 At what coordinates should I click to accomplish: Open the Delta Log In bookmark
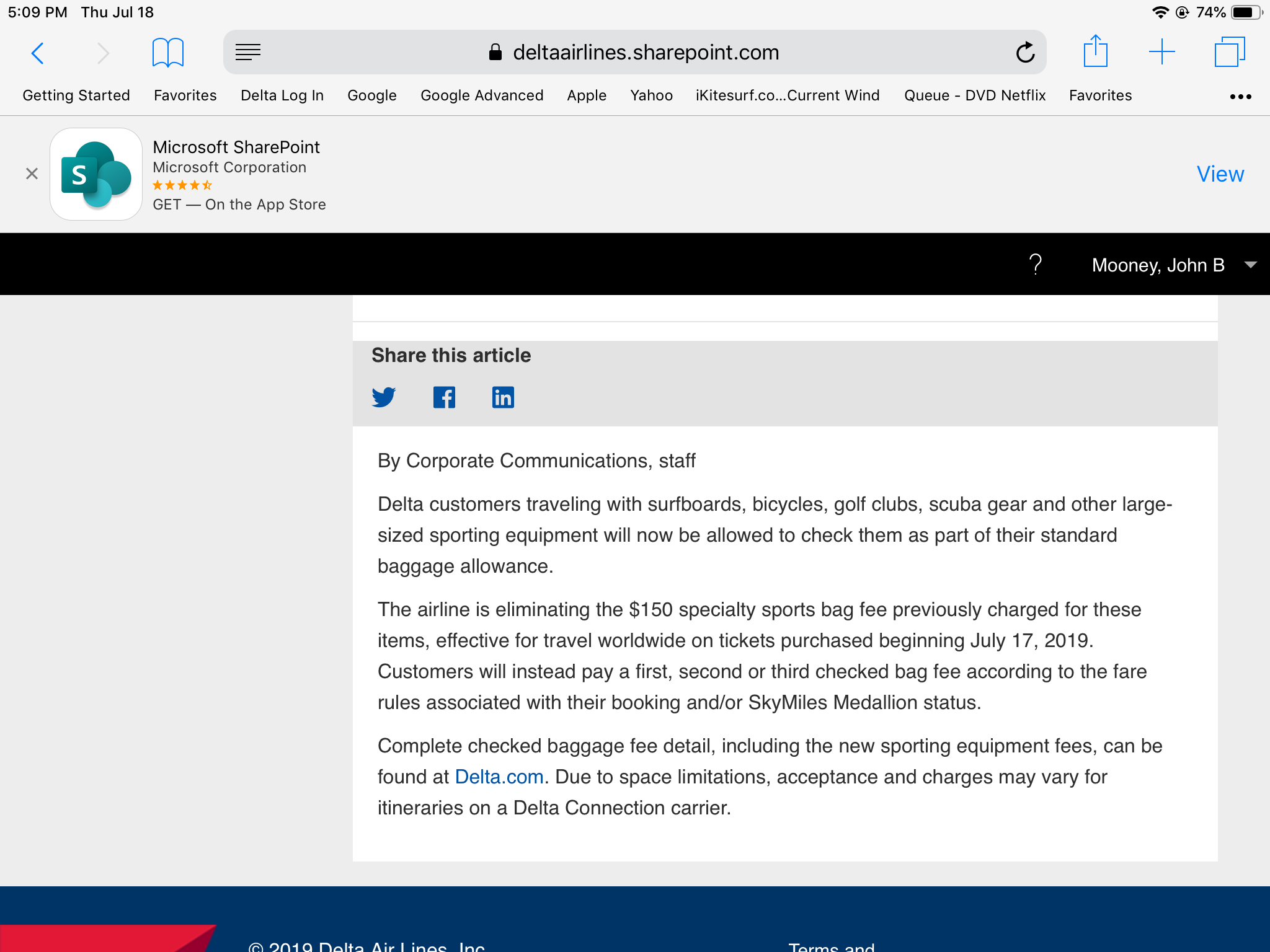coord(282,95)
